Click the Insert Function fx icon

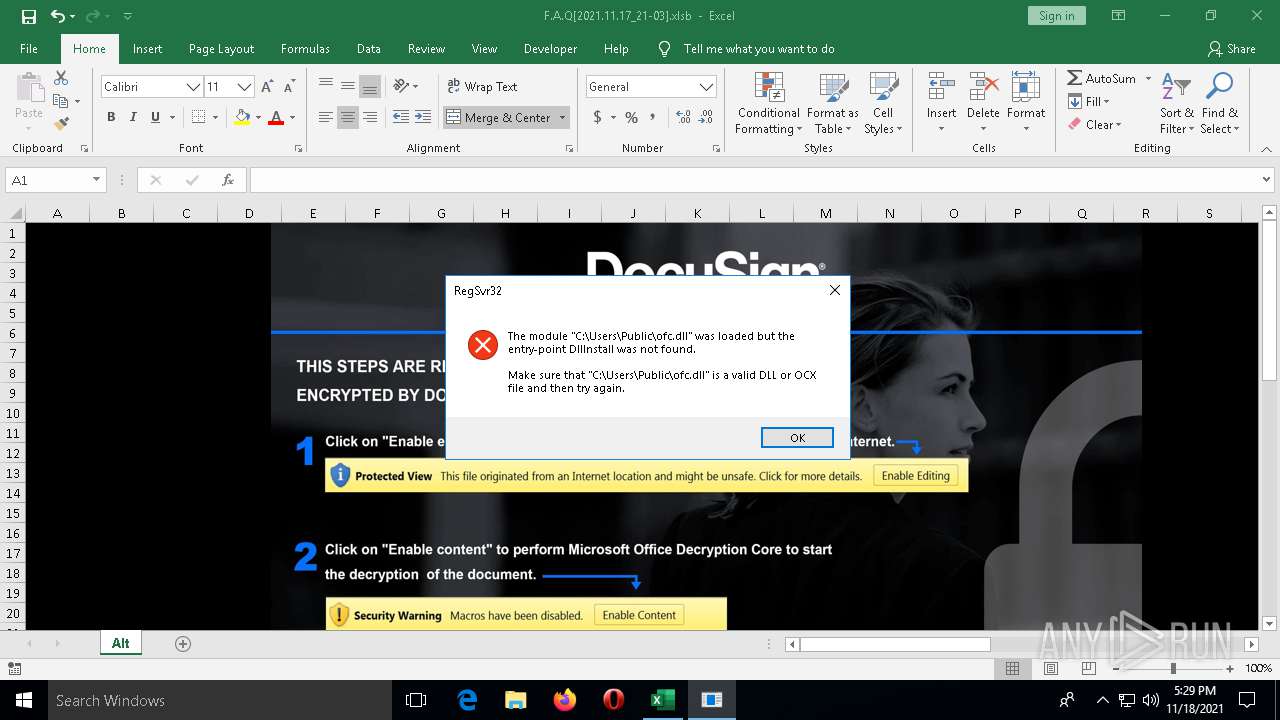(228, 180)
